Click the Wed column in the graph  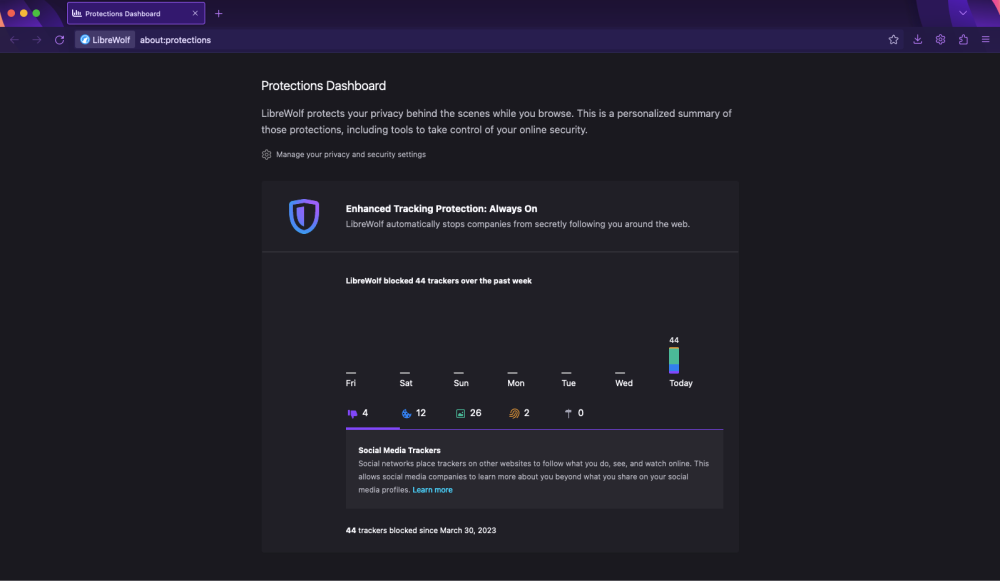pyautogui.click(x=624, y=379)
